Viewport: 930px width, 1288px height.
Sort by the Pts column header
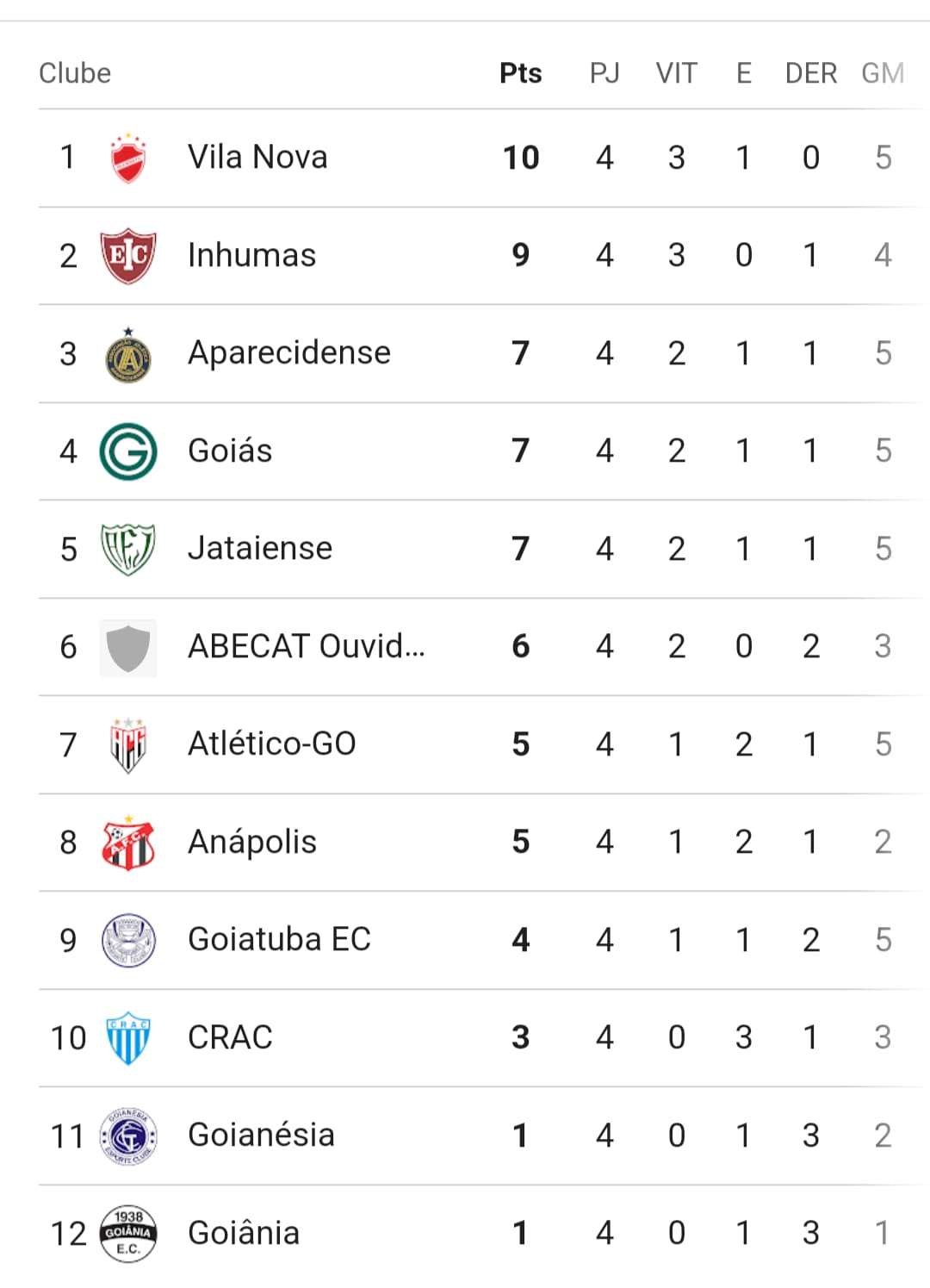[520, 73]
